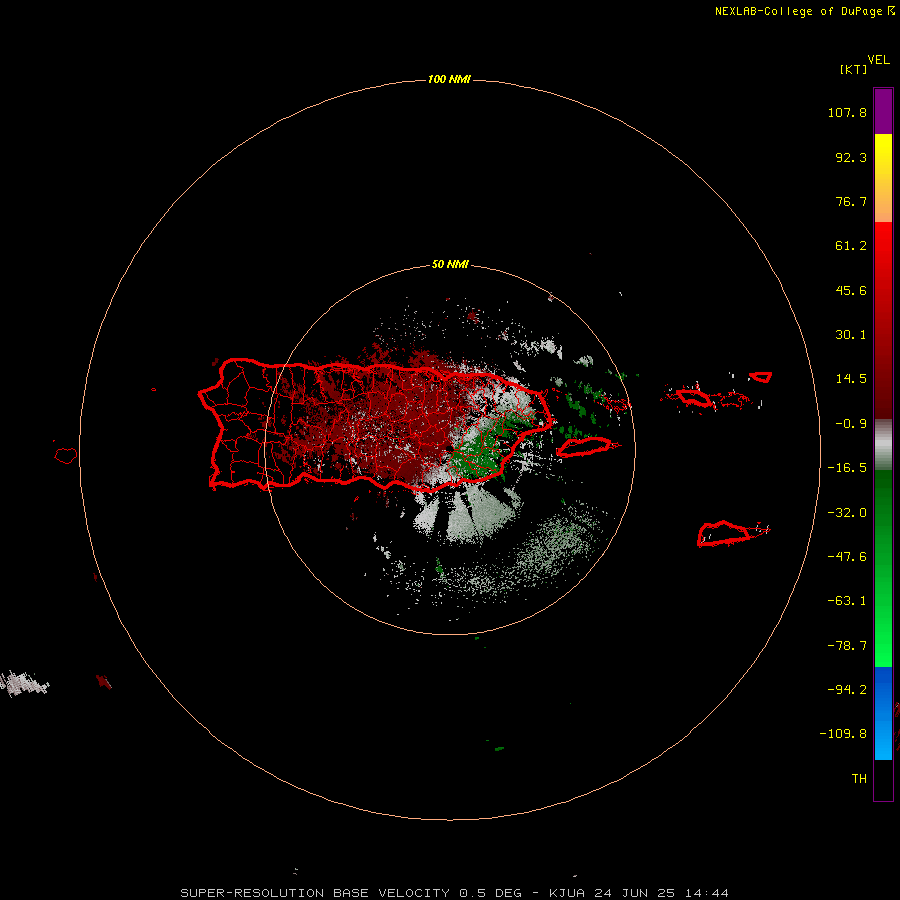Click the gray fan-shaped echo south of Puerto Rico
Viewport: 900px width, 900px height.
[x=466, y=513]
